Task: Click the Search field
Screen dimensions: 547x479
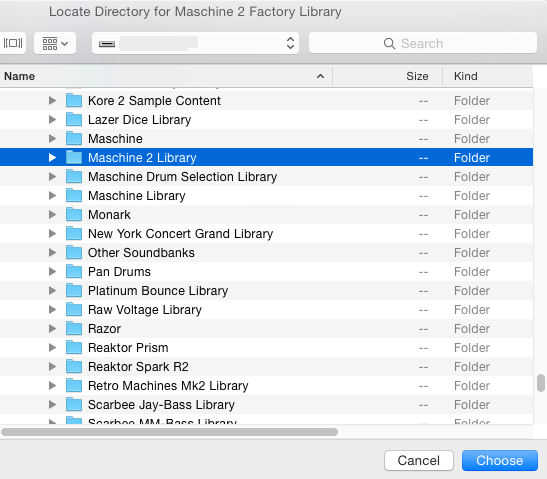Action: pyautogui.click(x=423, y=43)
